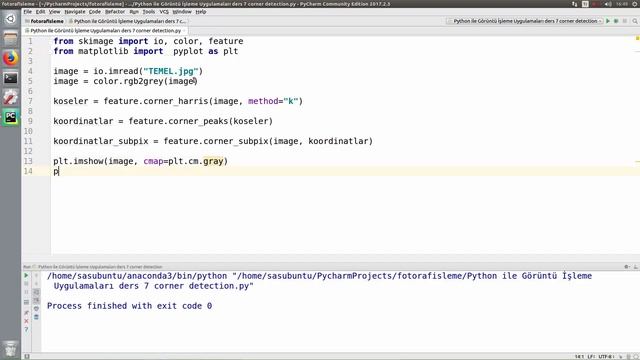Click the UTF-8 encoding in the status bar
The height and width of the screenshot is (360, 640).
606,356
